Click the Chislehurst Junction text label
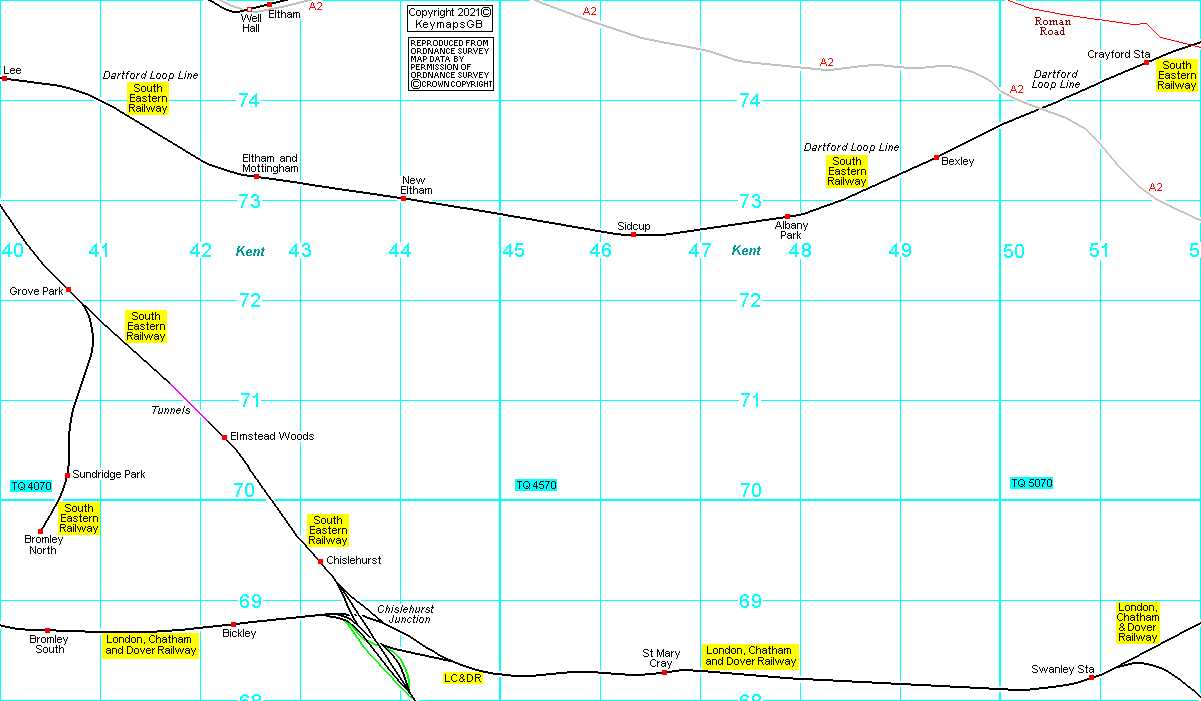The width and height of the screenshot is (1201, 701). coord(405,613)
